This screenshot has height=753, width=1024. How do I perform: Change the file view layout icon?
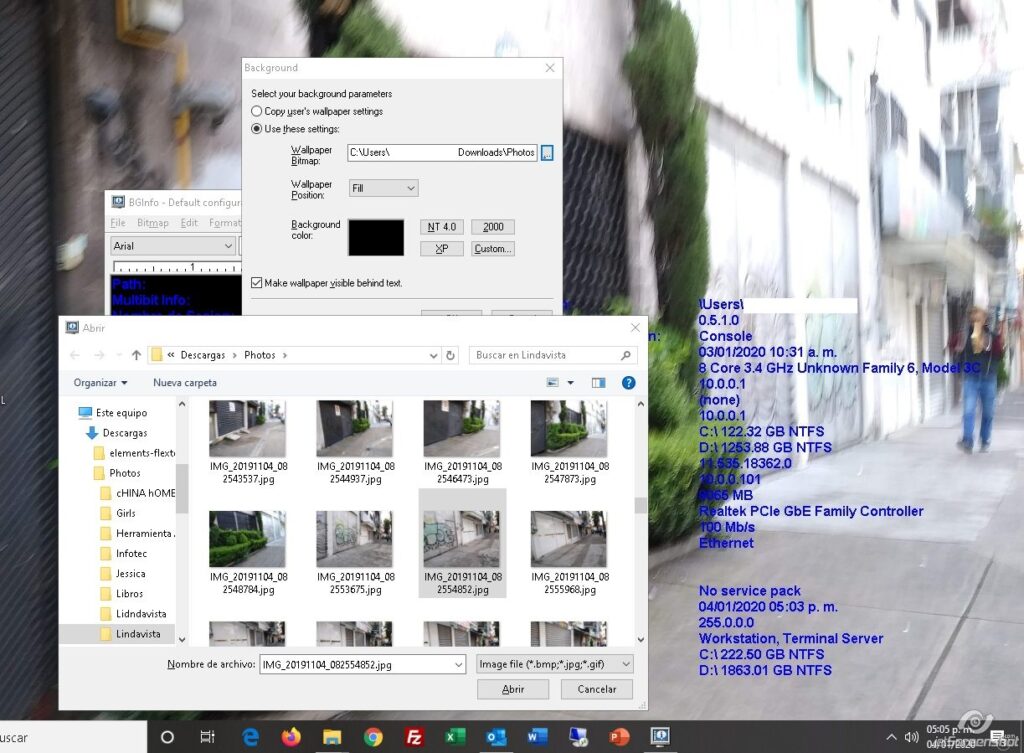click(552, 383)
